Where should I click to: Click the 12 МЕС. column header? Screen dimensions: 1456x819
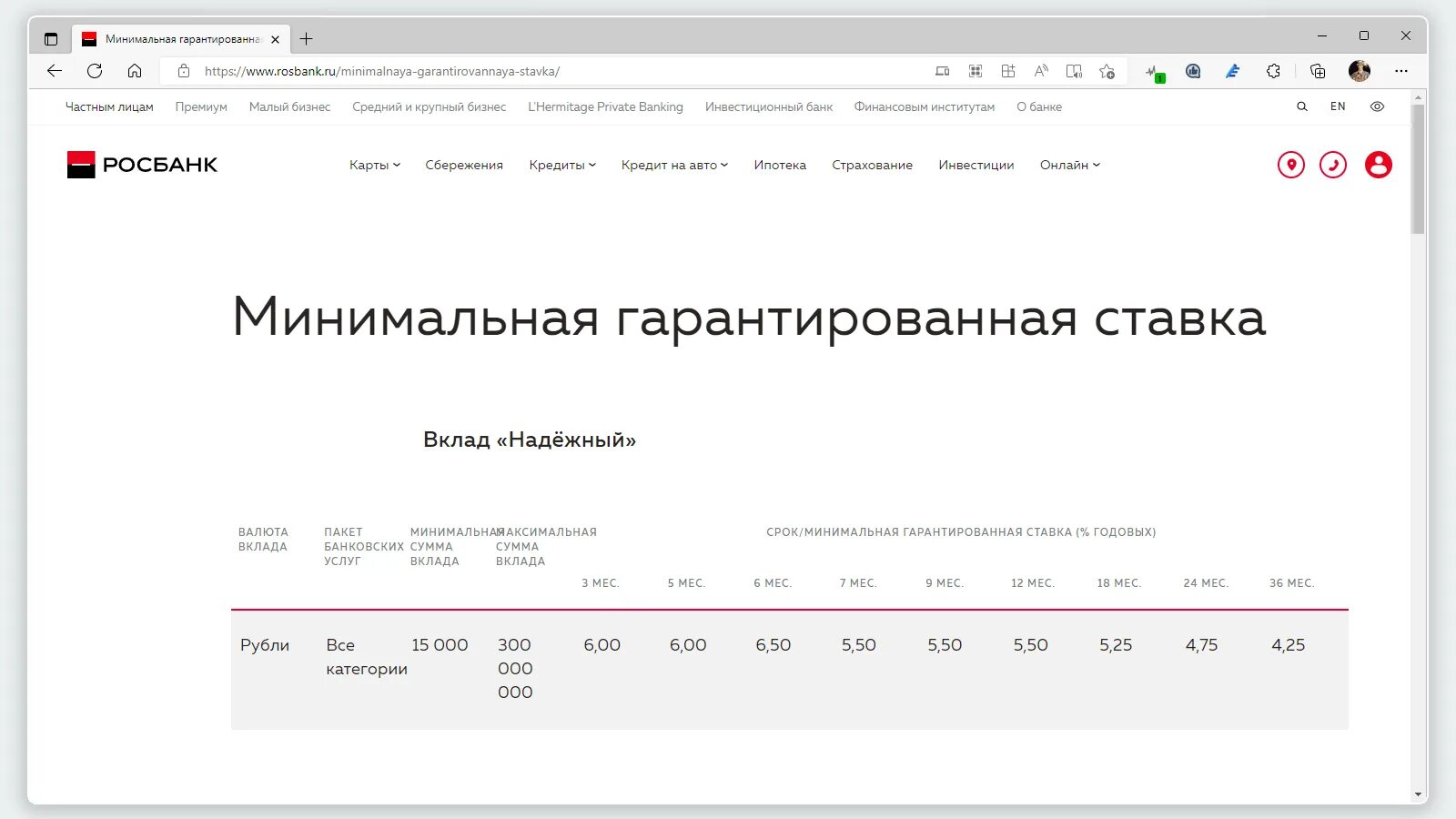point(1033,583)
